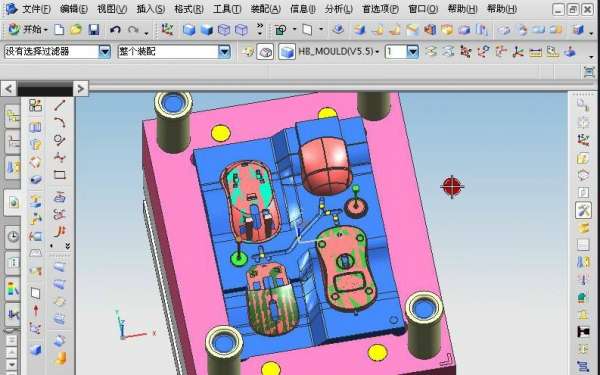This screenshot has width=600, height=375.
Task: Open the 文件(F) menu
Action: point(36,9)
